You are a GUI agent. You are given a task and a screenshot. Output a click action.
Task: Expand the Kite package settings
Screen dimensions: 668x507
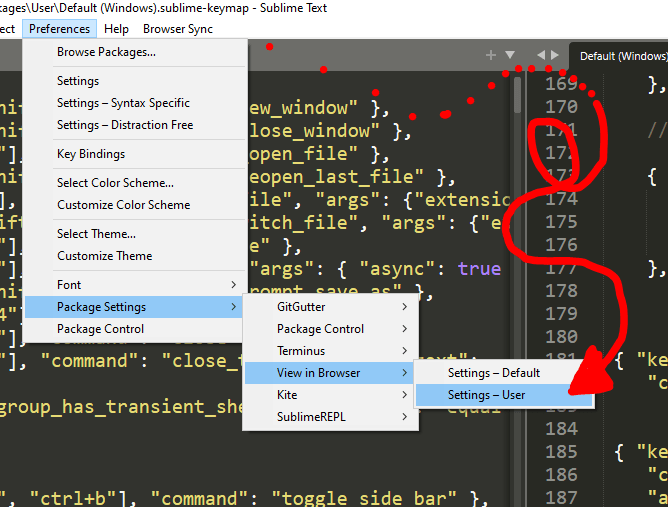point(331,395)
